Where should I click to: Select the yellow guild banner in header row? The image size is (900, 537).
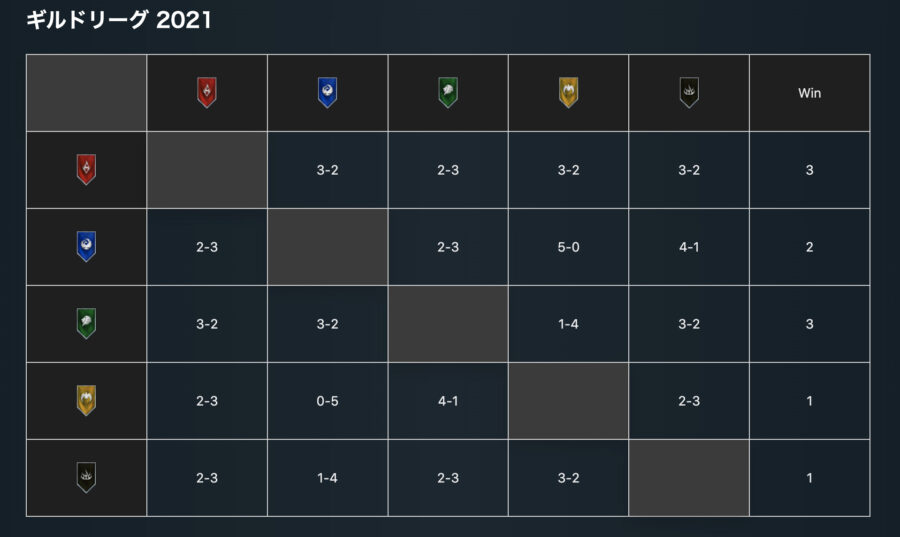[568, 92]
